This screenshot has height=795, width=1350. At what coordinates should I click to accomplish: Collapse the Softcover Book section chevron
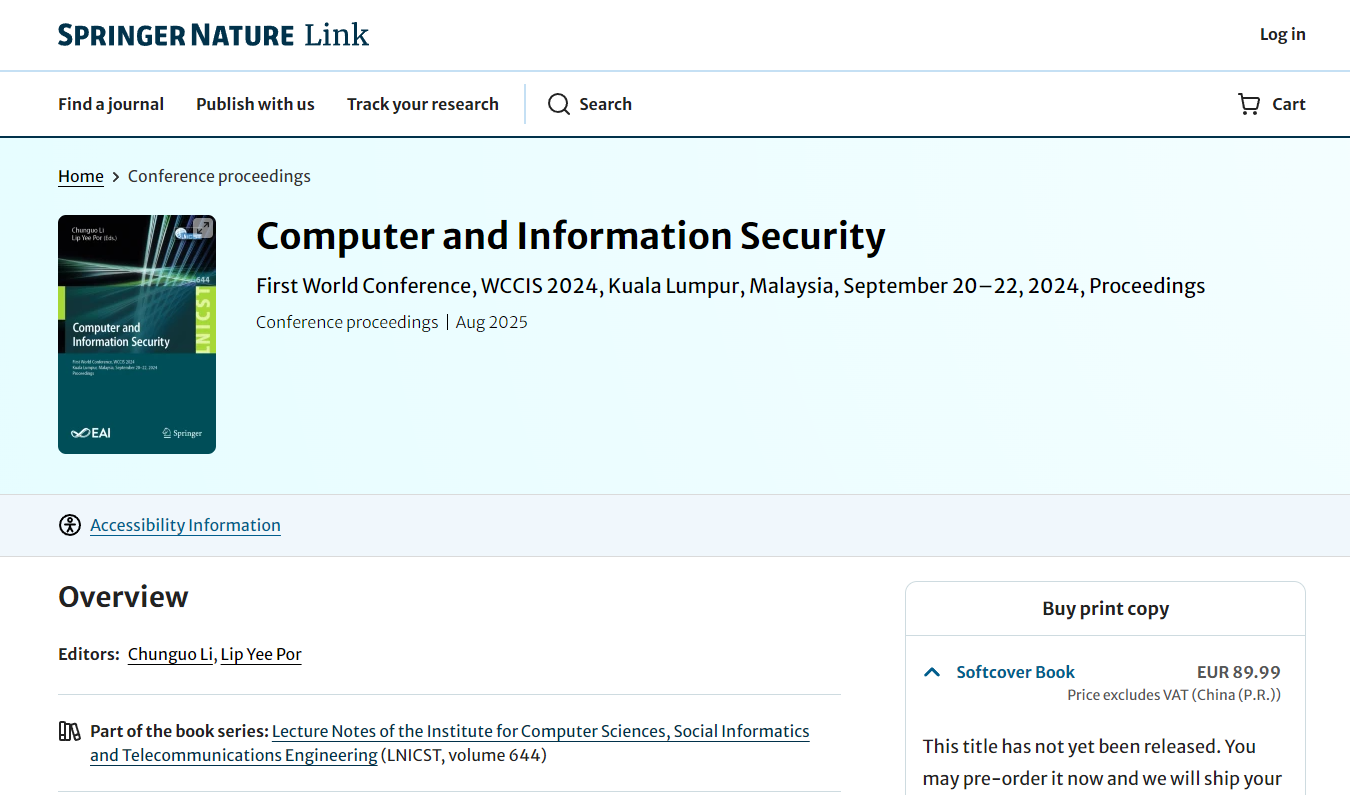point(932,672)
